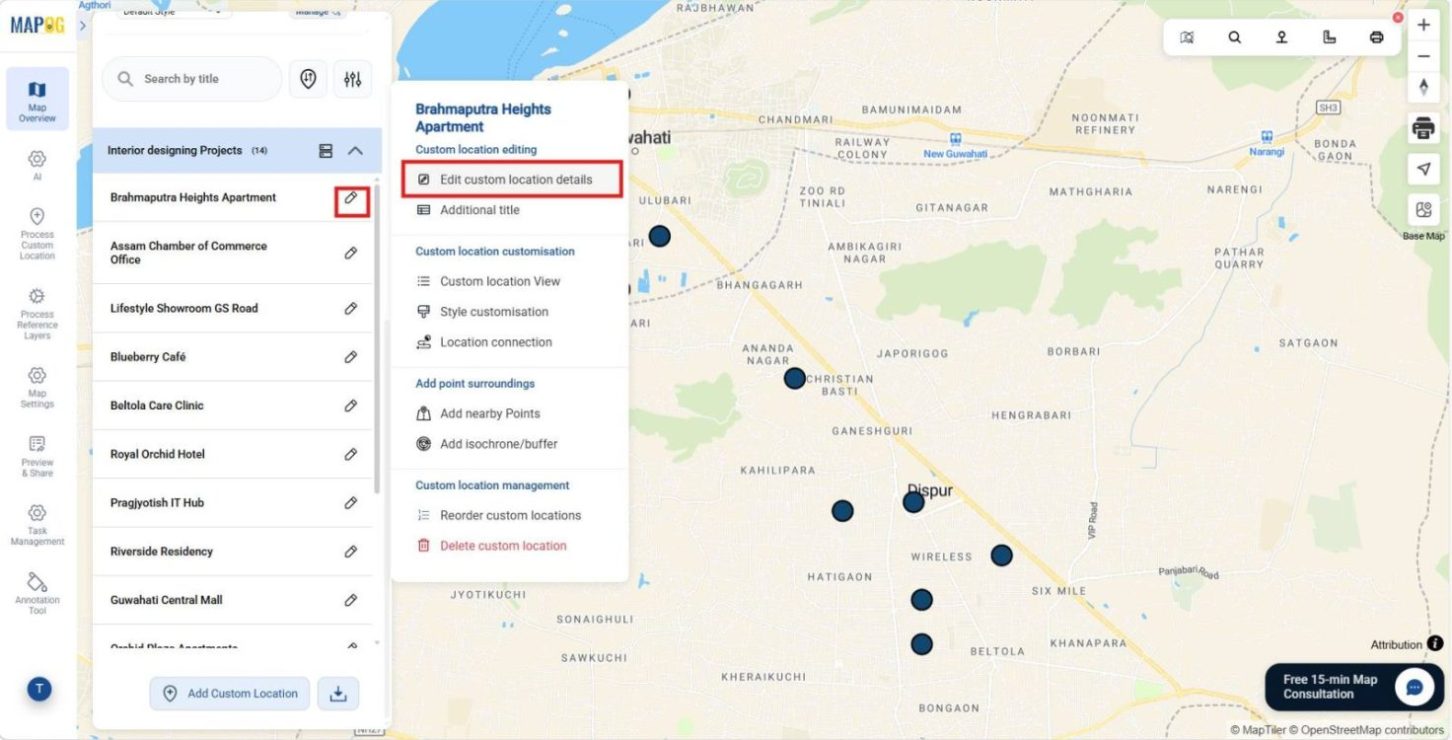Image resolution: width=1452 pixels, height=740 pixels.
Task: Click inside the Search by title field
Action: pos(195,78)
